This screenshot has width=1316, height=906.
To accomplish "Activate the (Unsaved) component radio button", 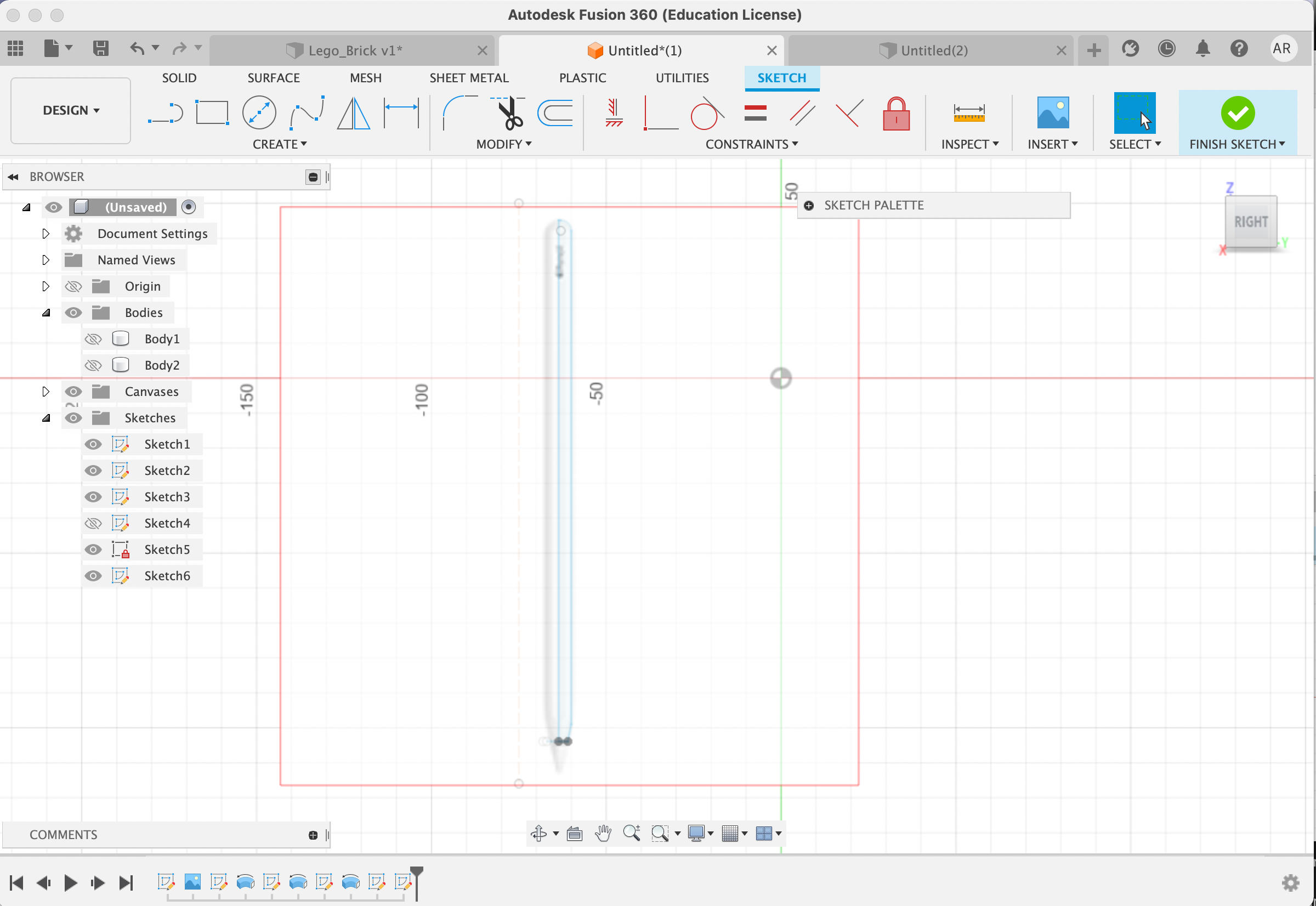I will coord(189,207).
